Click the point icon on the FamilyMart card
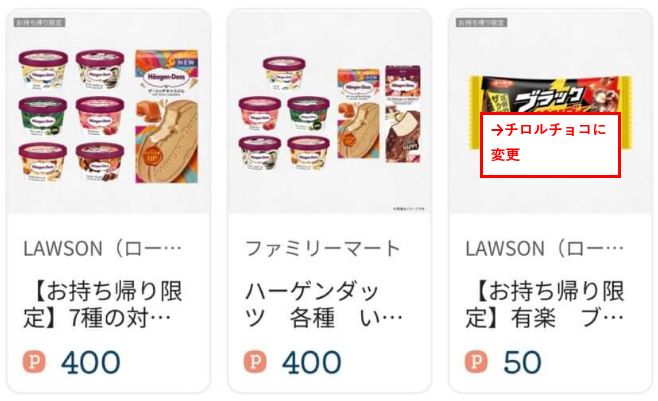 tap(255, 361)
